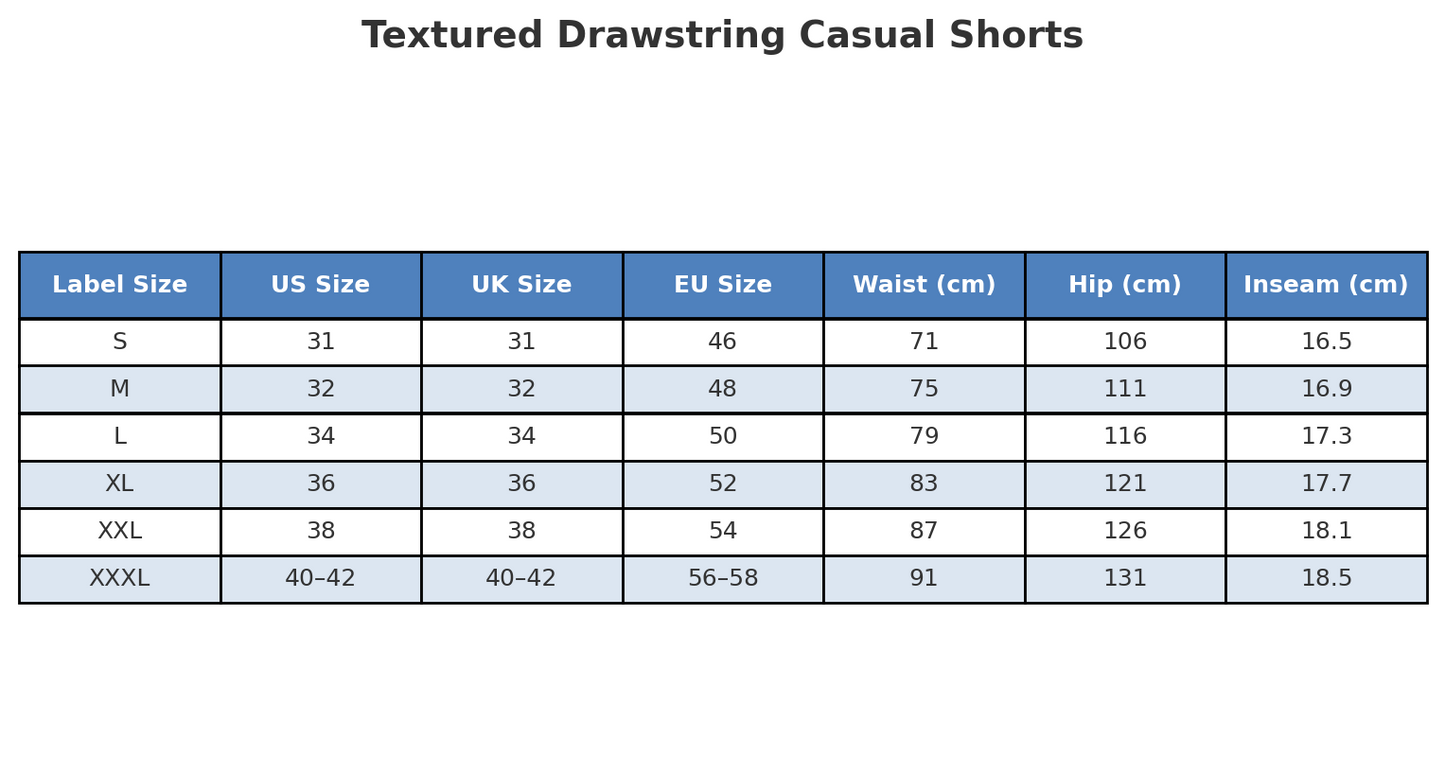Click the Label Size column header
The image size is (1445, 774).
click(119, 285)
